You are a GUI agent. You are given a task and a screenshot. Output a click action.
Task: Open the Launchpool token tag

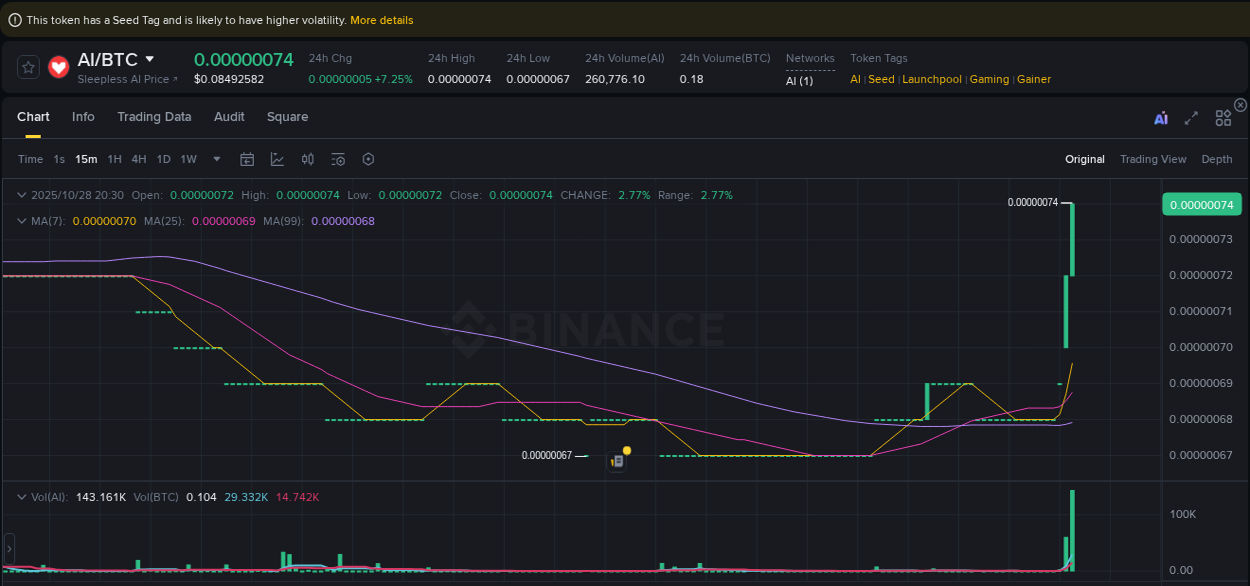pos(931,79)
